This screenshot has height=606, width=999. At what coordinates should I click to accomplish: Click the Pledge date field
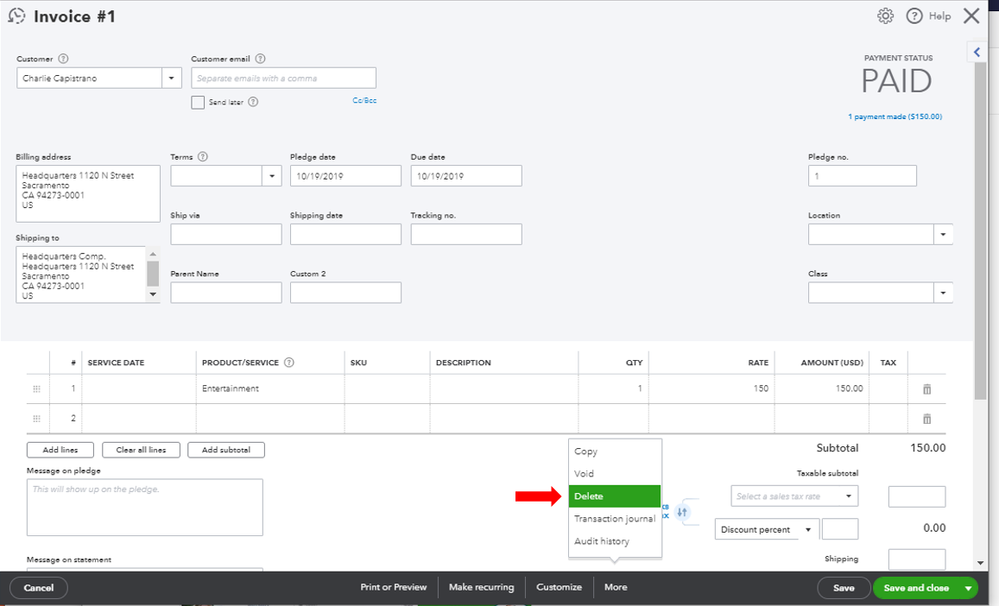tap(345, 176)
